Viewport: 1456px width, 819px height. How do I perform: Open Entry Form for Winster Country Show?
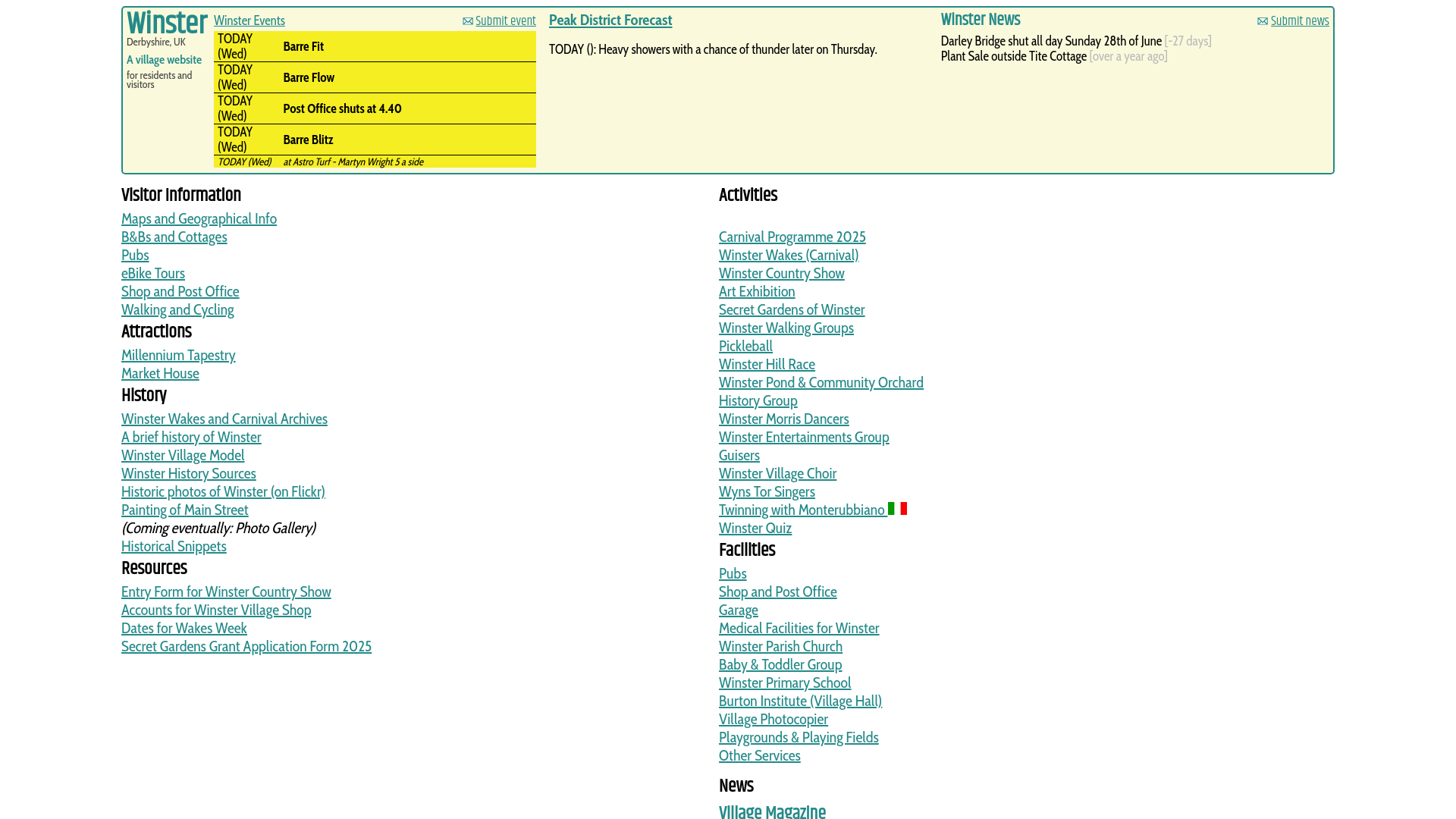[226, 591]
